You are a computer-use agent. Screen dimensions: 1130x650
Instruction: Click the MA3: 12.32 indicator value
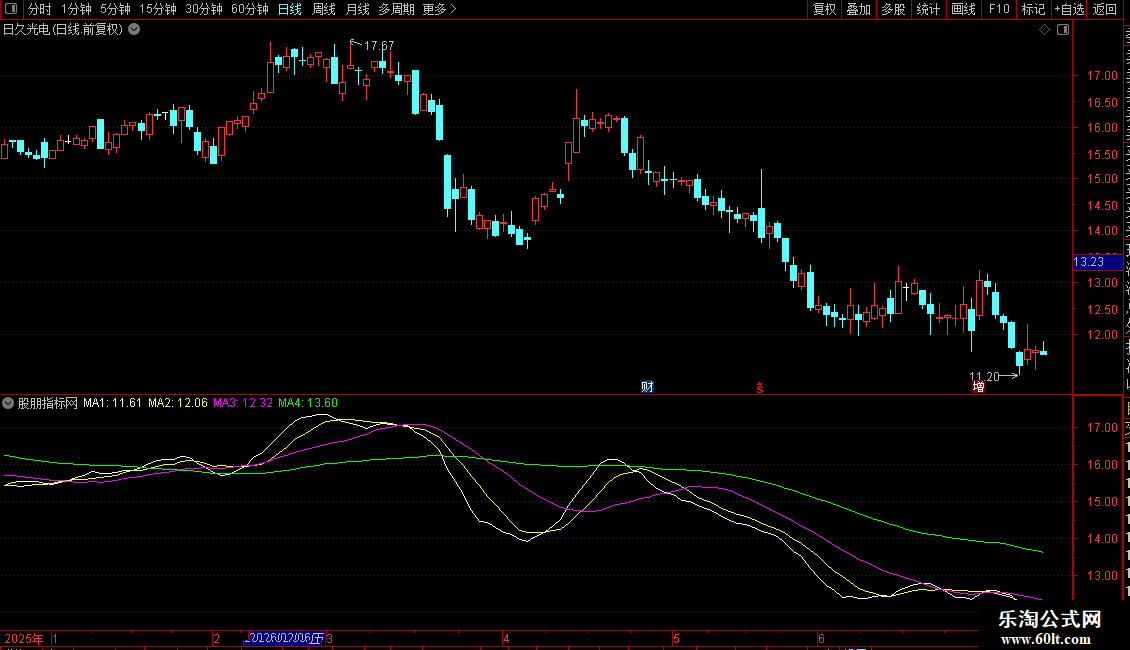[x=243, y=403]
